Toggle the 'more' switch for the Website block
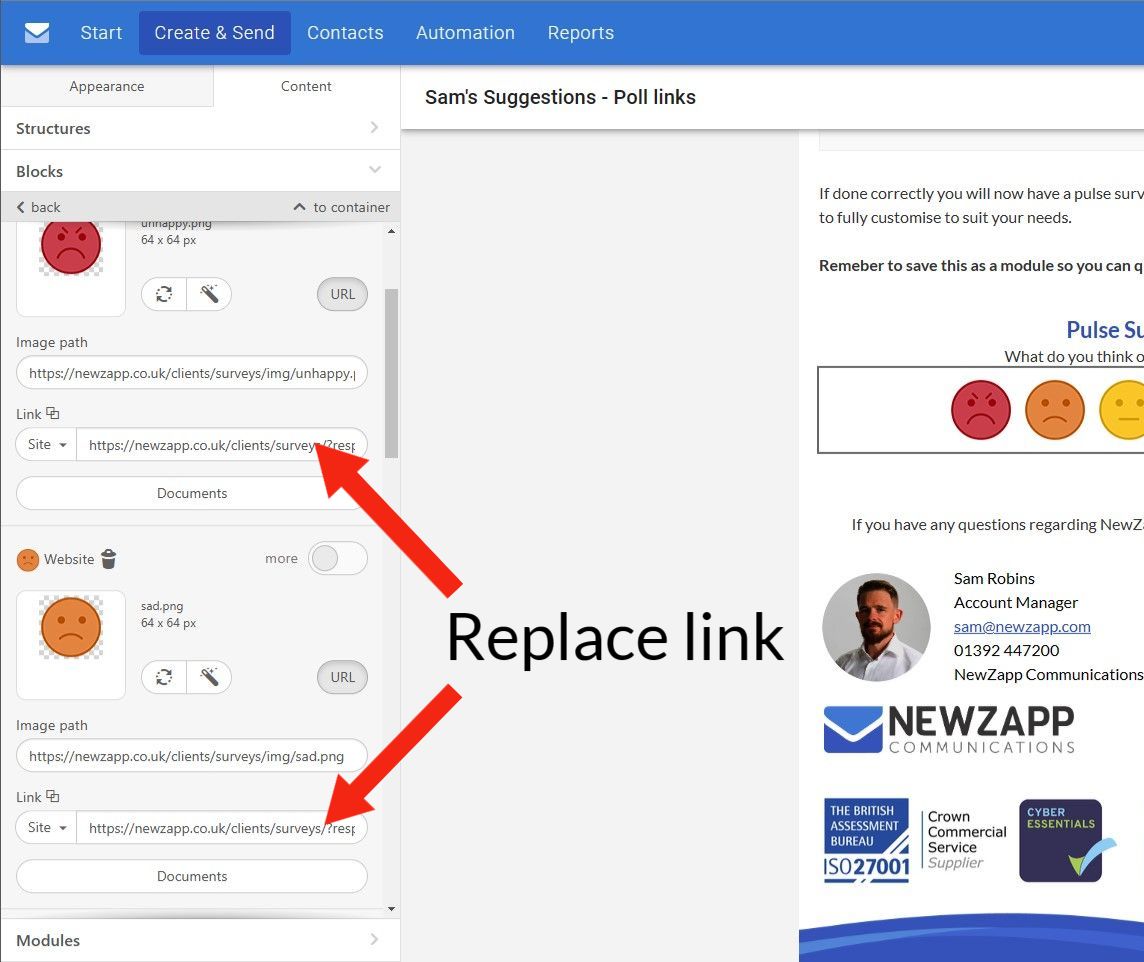The image size is (1144, 962). [x=337, y=559]
